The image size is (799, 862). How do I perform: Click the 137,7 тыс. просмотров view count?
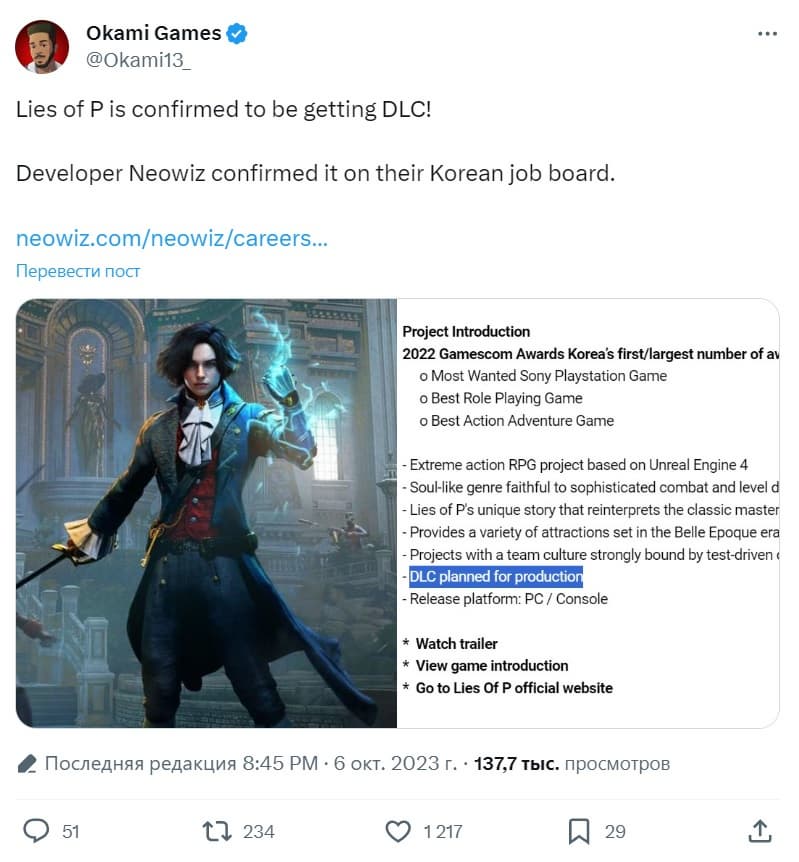tap(572, 763)
